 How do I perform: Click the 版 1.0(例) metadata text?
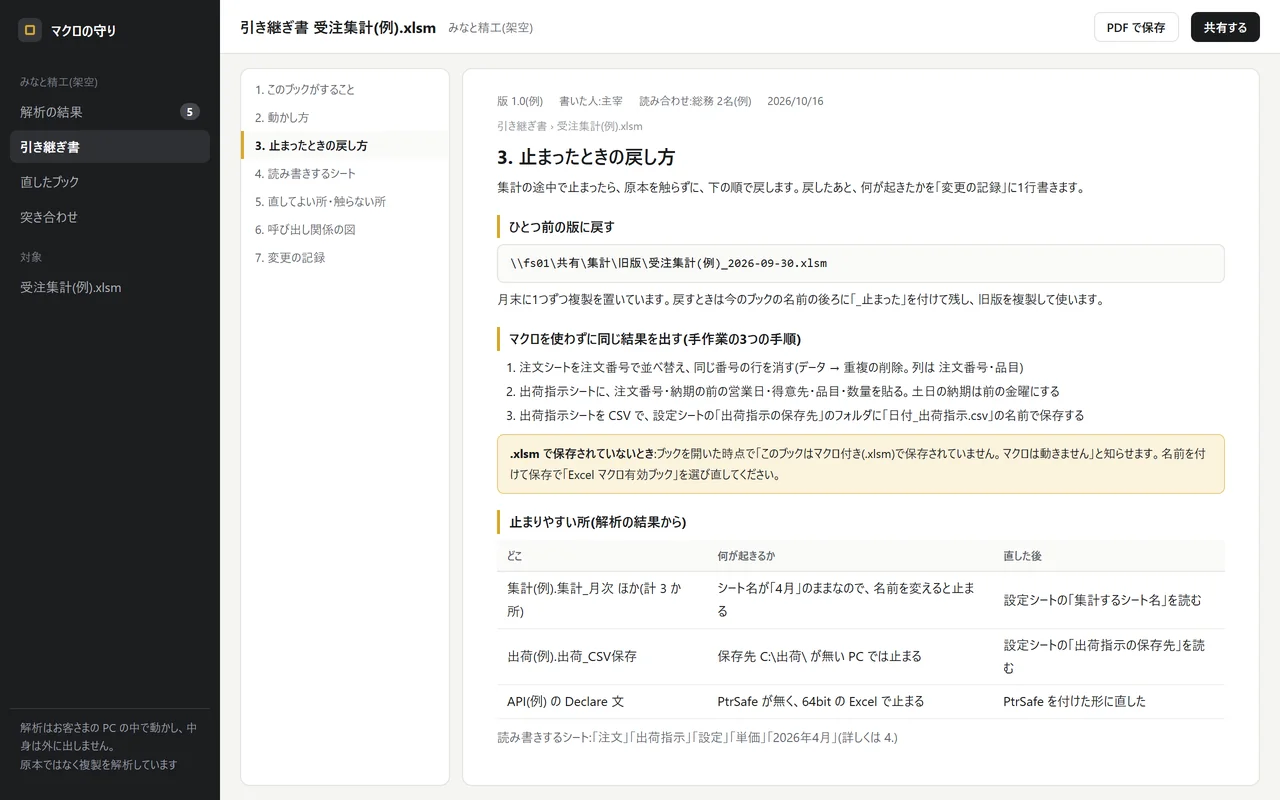(x=520, y=101)
